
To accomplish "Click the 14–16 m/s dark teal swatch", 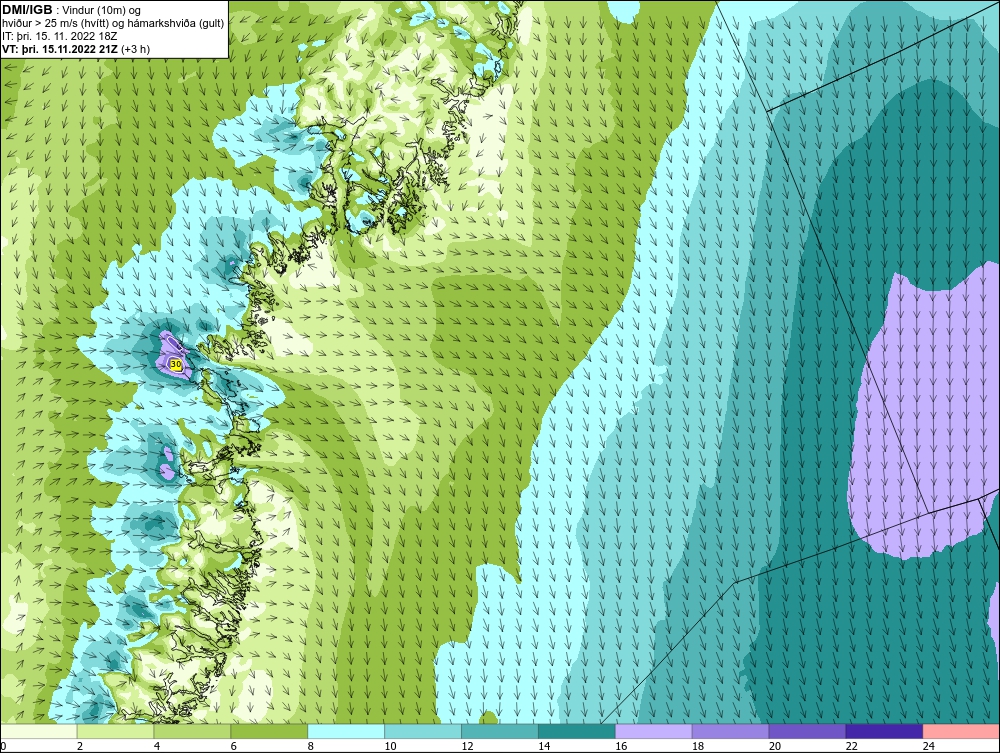I will [x=576, y=731].
